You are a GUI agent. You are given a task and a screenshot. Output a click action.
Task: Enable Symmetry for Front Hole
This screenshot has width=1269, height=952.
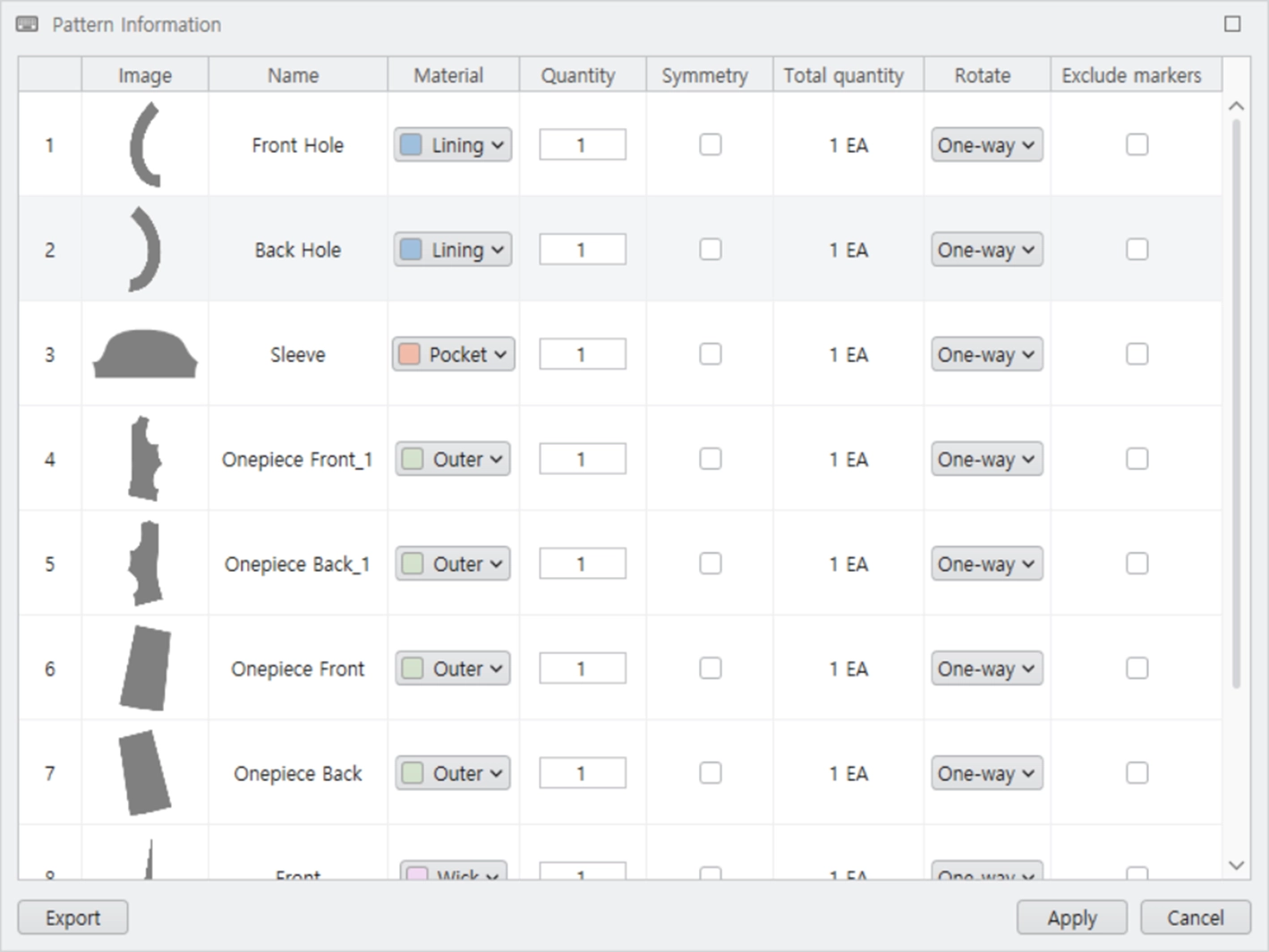[x=711, y=144]
